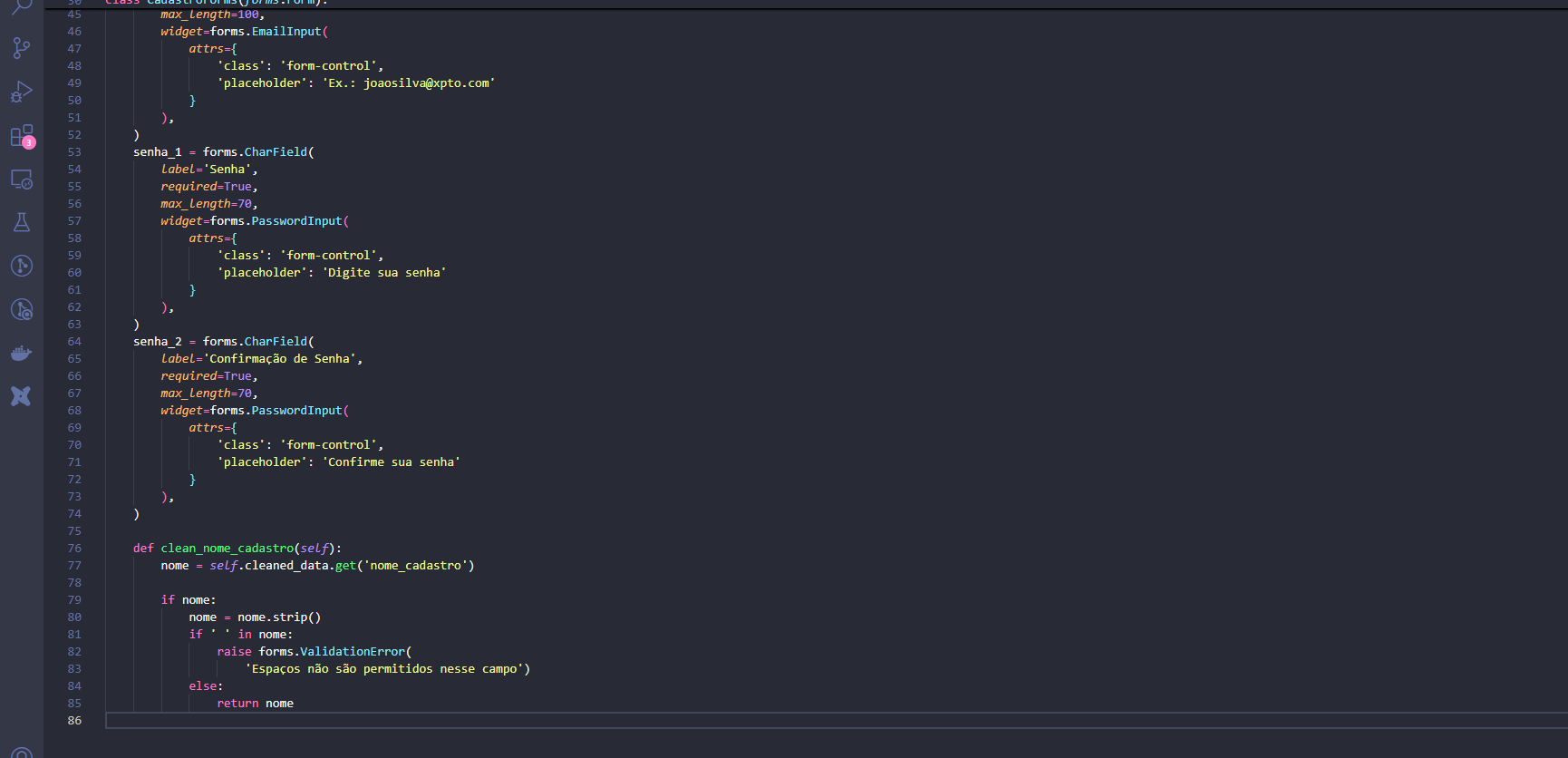Click 'clean_nome_cadastro' function name
Viewport: 1568px width, 758px height.
pos(227,549)
